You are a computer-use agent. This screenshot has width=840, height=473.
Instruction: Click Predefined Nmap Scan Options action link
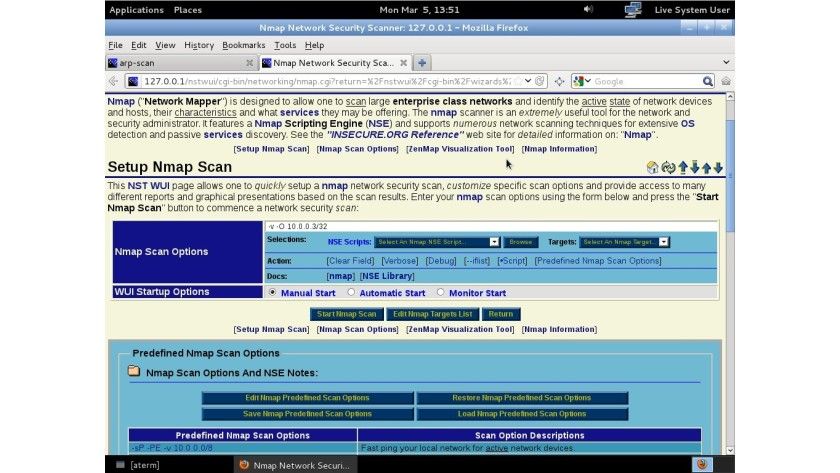tap(598, 261)
